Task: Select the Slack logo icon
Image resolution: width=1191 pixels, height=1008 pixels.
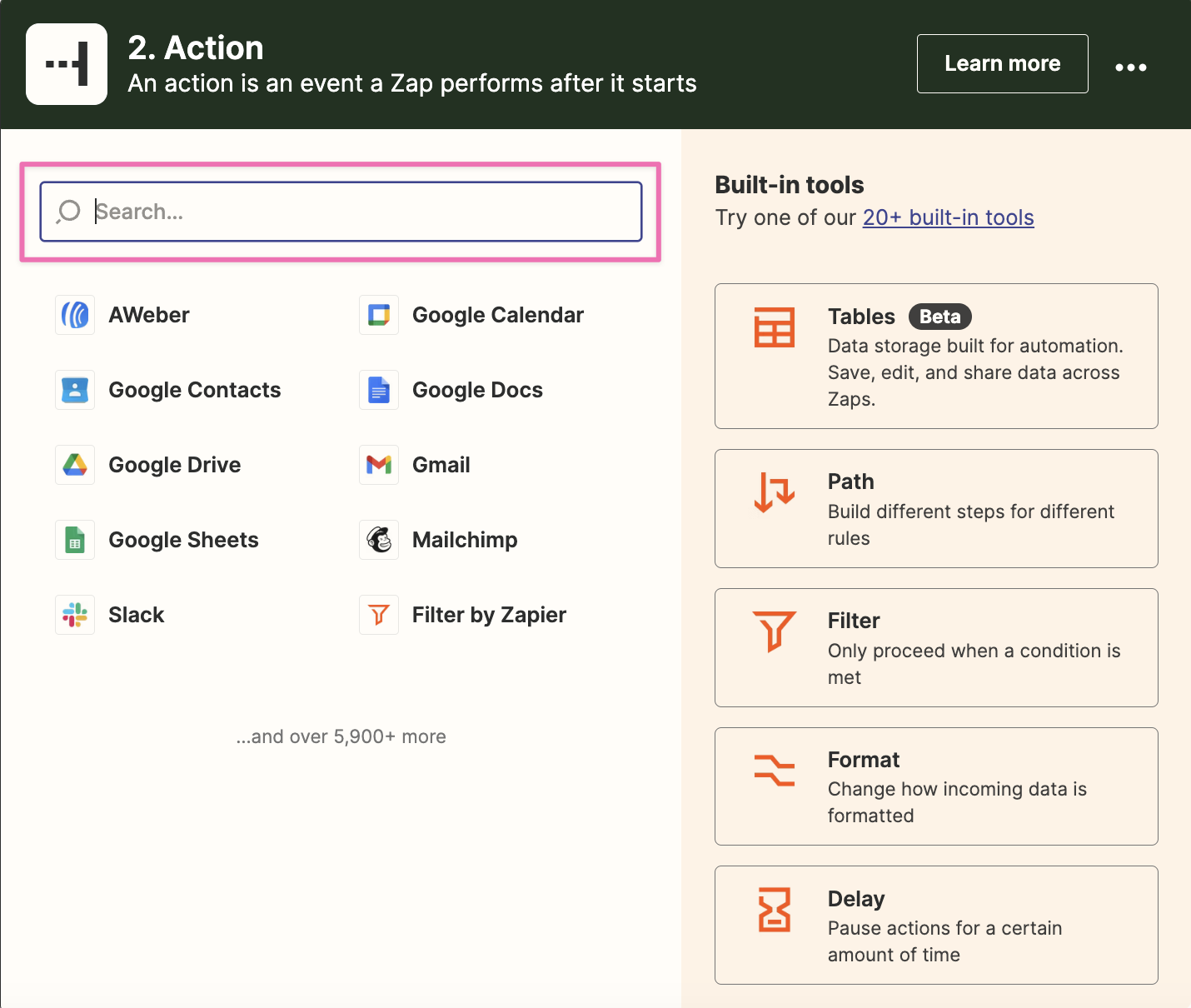Action: pyautogui.click(x=75, y=615)
